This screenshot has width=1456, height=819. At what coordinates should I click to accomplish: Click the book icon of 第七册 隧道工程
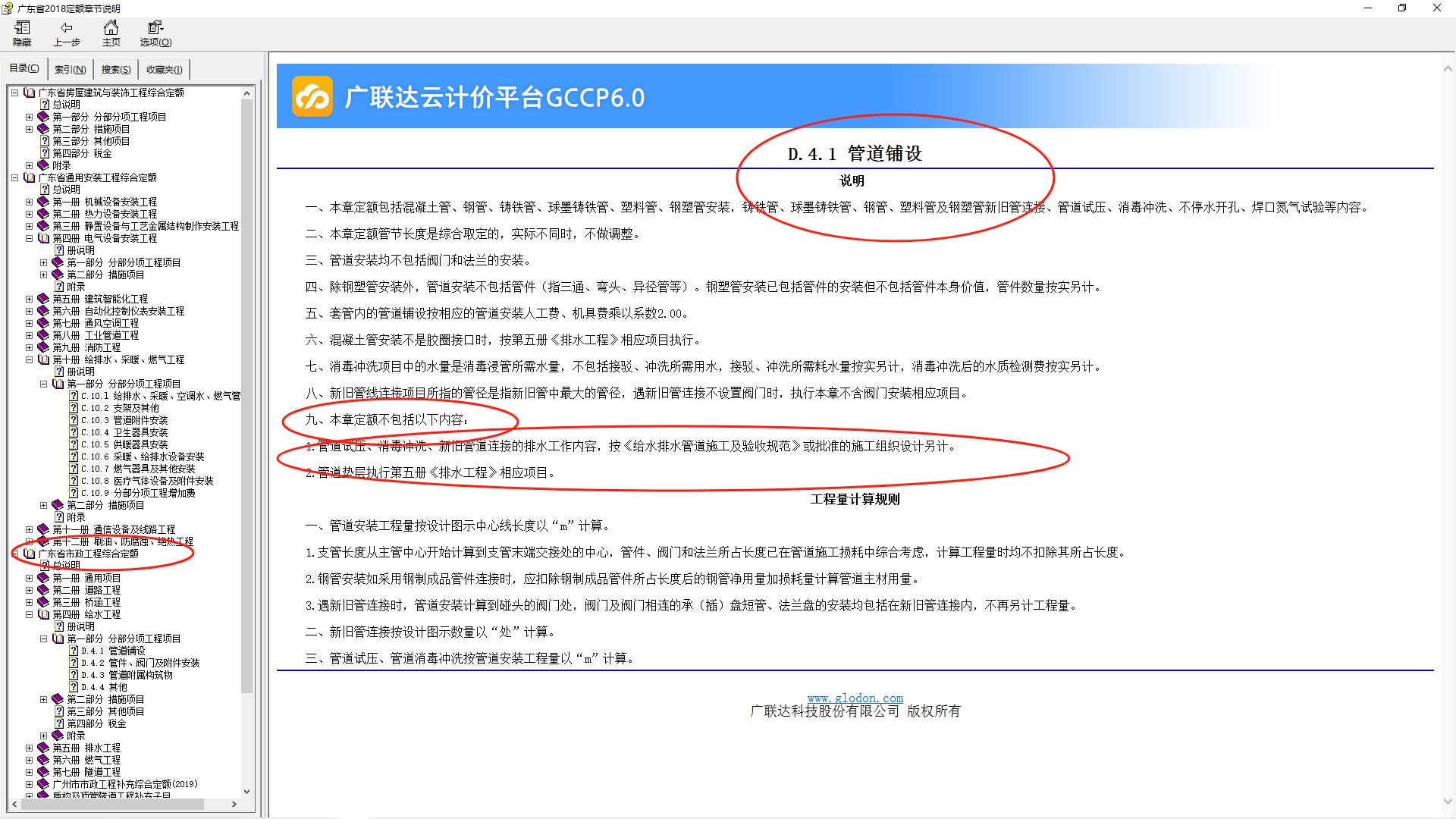pos(44,772)
